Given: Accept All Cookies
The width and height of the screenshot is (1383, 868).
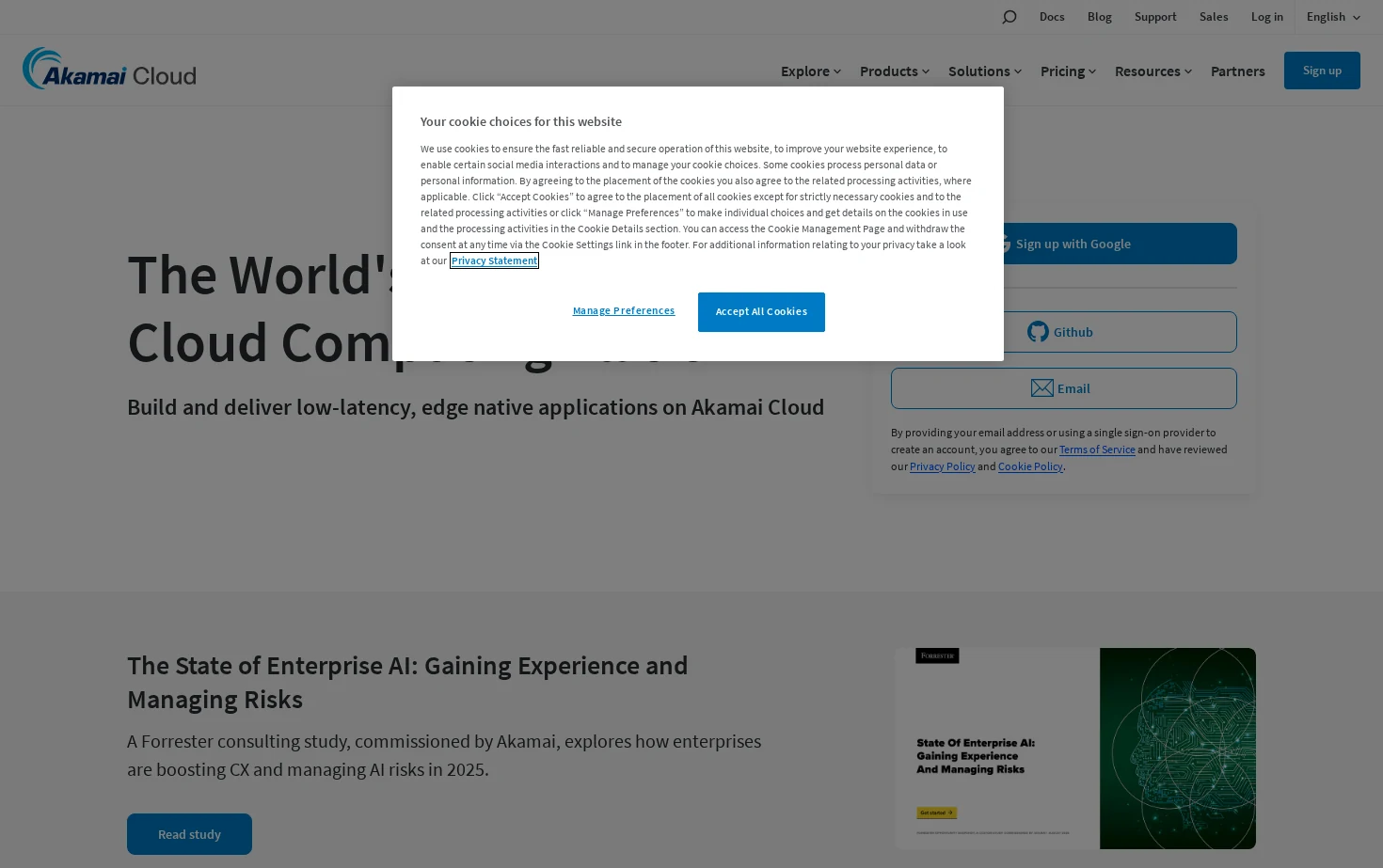Looking at the screenshot, I should (x=761, y=312).
